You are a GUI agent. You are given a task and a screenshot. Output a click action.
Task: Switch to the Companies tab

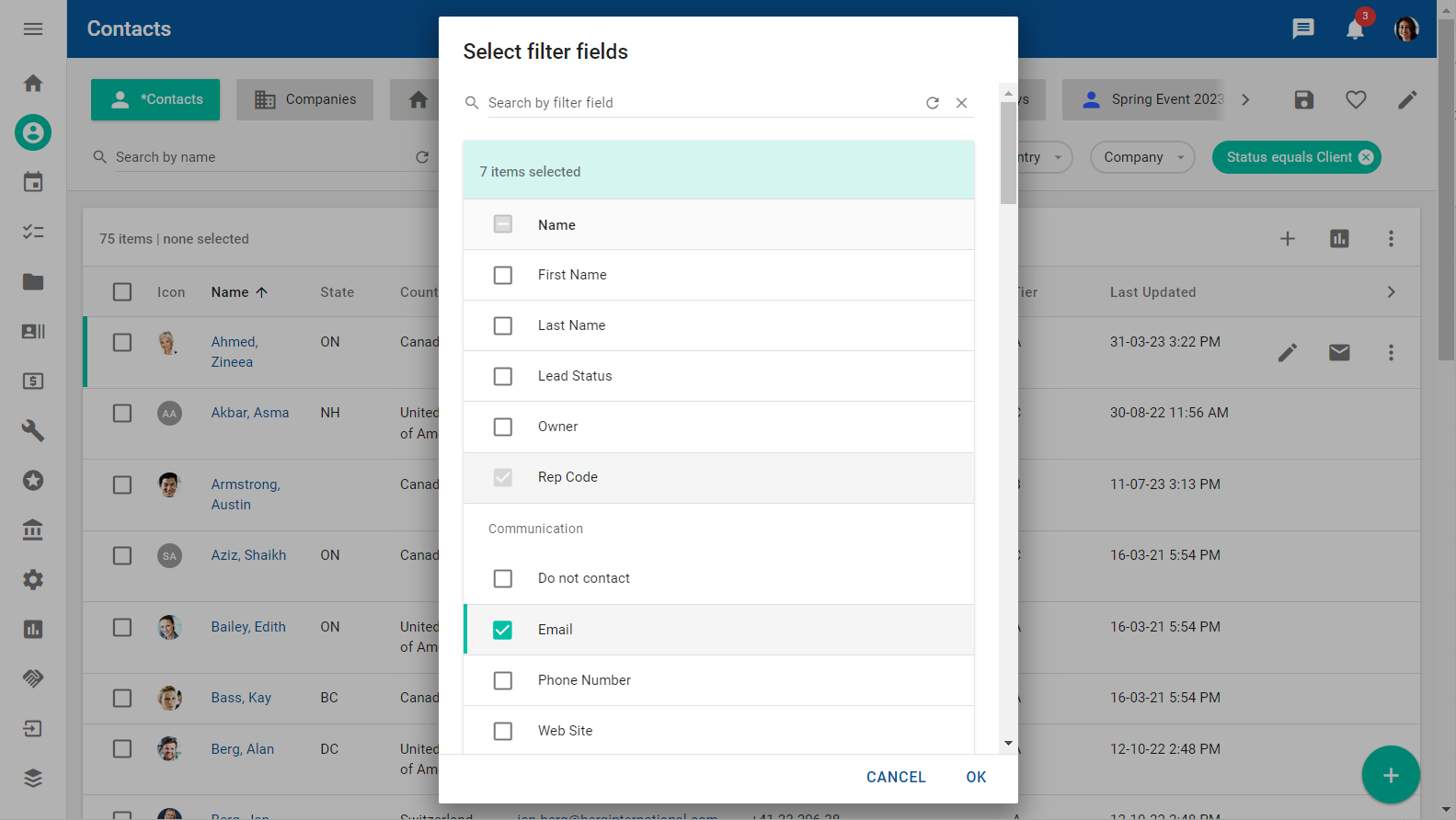coord(304,99)
